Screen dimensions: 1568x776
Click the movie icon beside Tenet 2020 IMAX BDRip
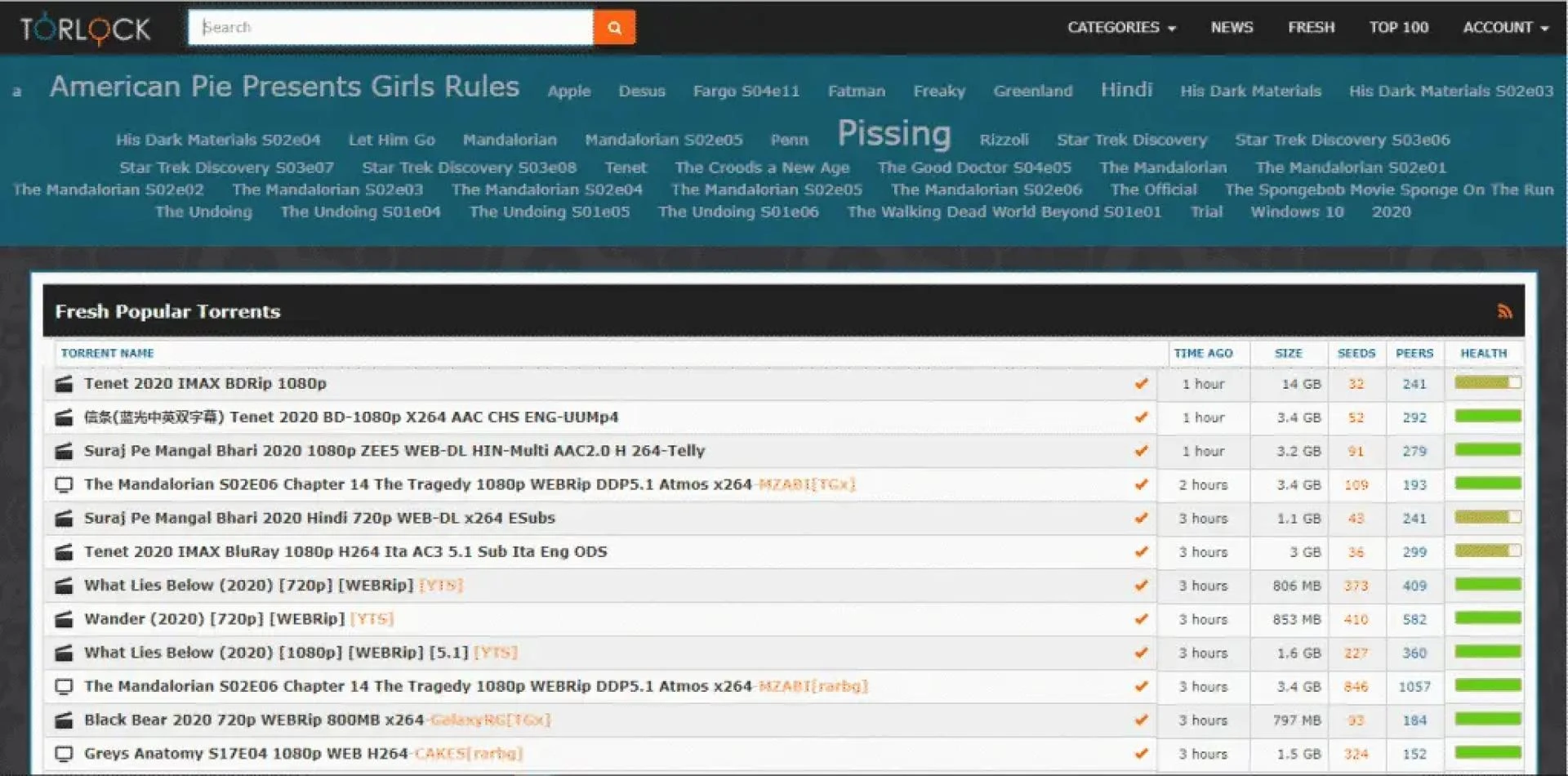tap(64, 383)
